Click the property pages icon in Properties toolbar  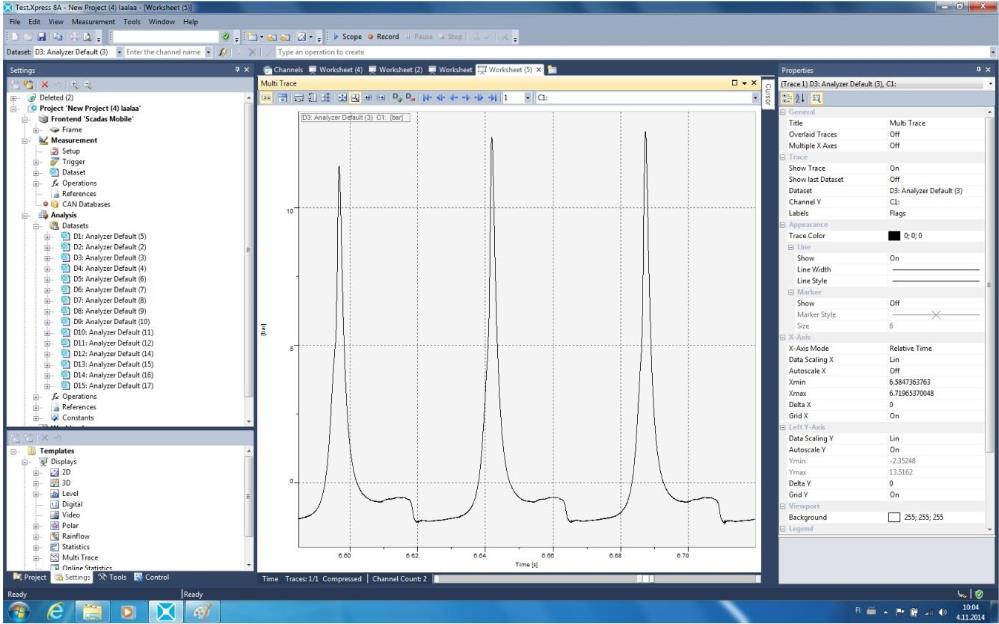[817, 98]
